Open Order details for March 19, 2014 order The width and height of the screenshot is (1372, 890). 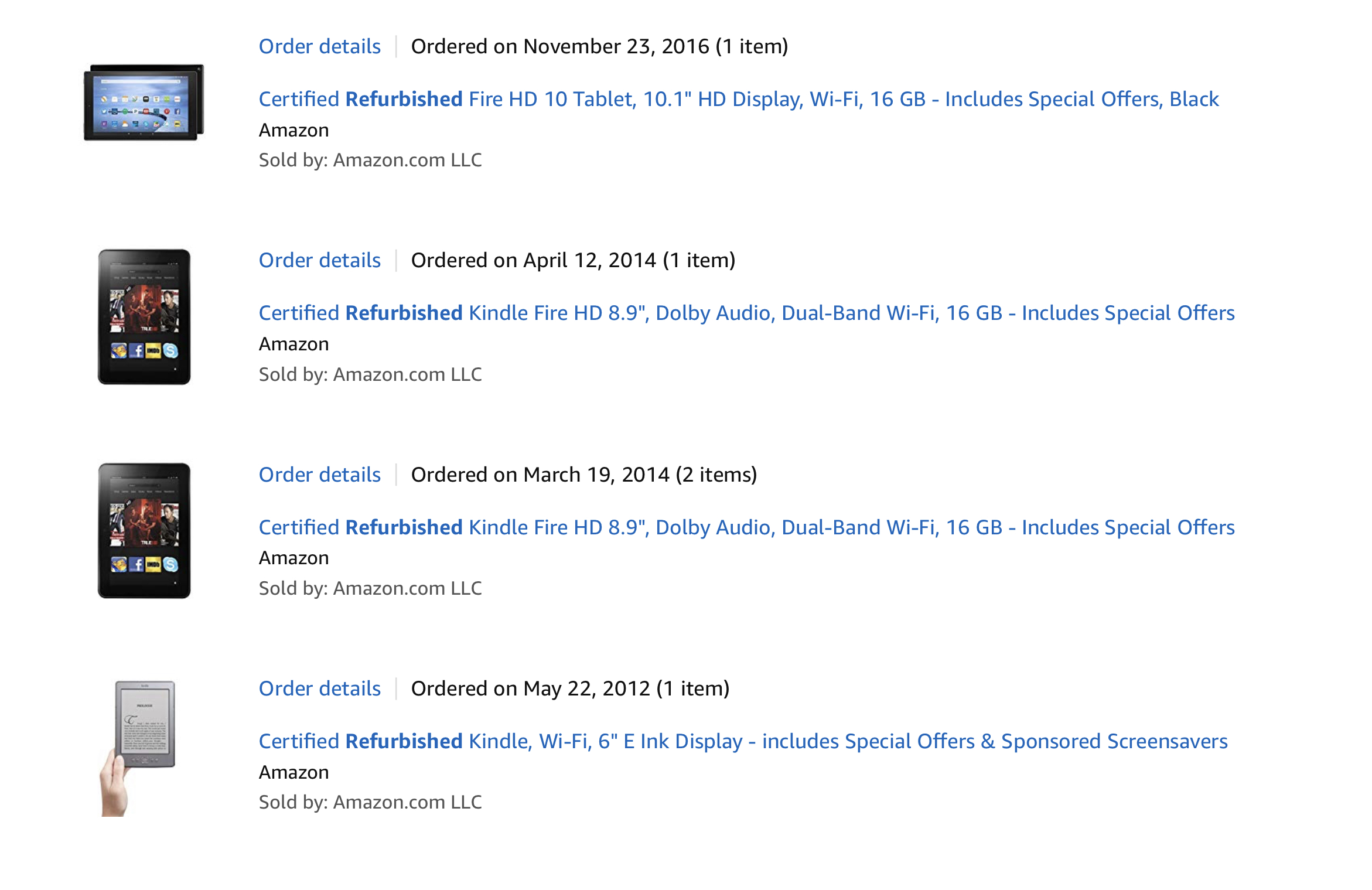(x=320, y=475)
